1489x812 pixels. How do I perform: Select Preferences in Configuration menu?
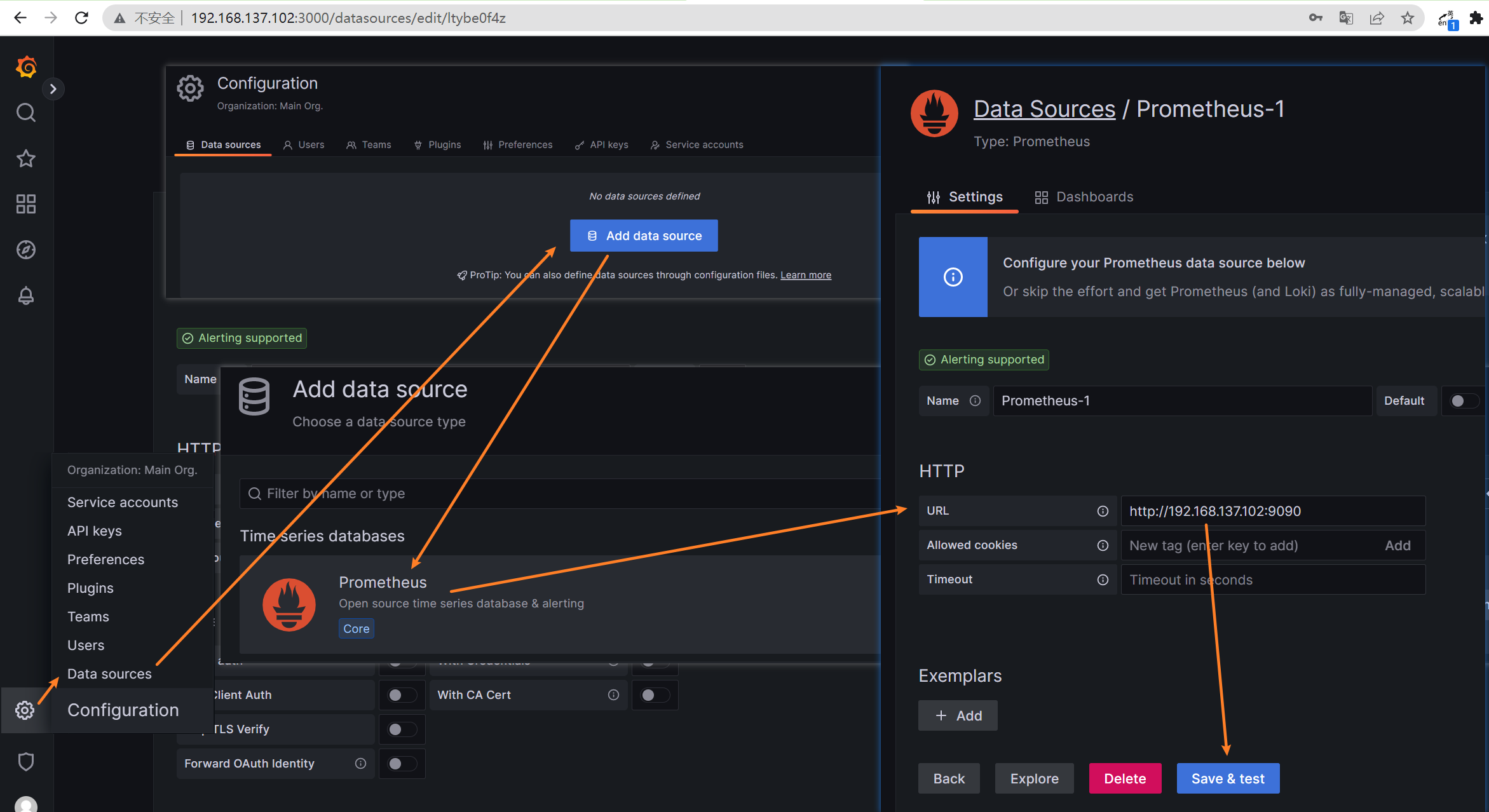click(106, 560)
